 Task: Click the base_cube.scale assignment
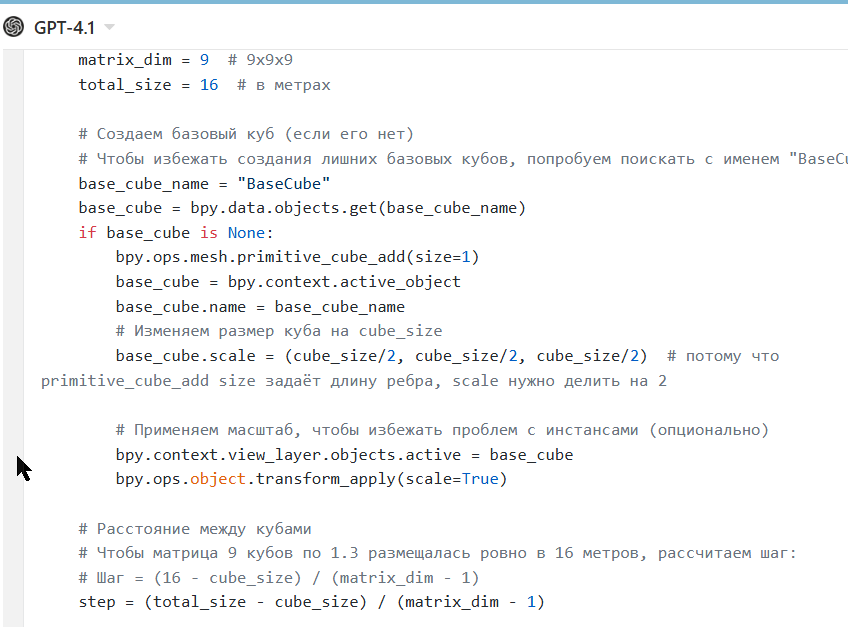pos(381,356)
